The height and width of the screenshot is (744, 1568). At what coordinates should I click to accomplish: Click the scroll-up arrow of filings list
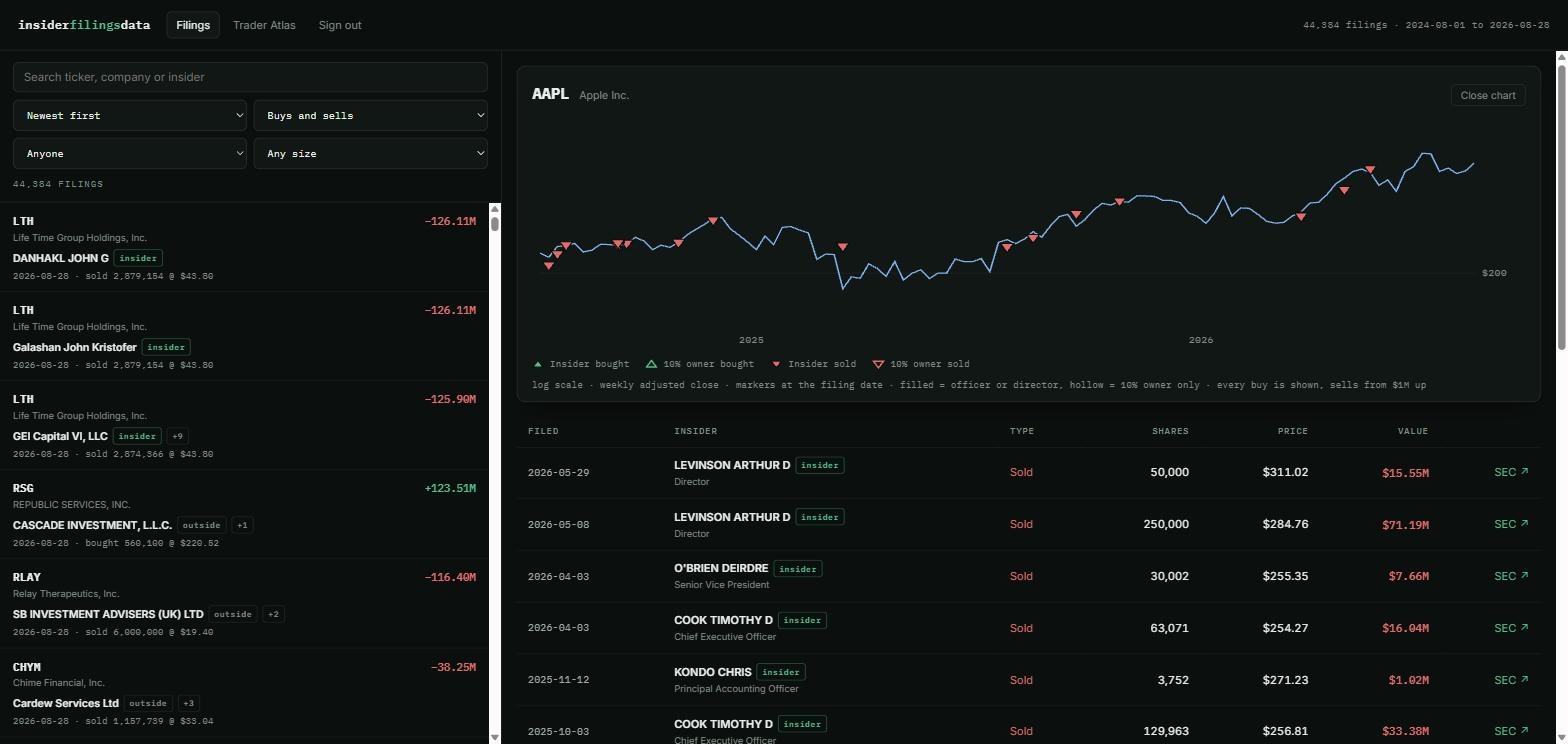(494, 209)
